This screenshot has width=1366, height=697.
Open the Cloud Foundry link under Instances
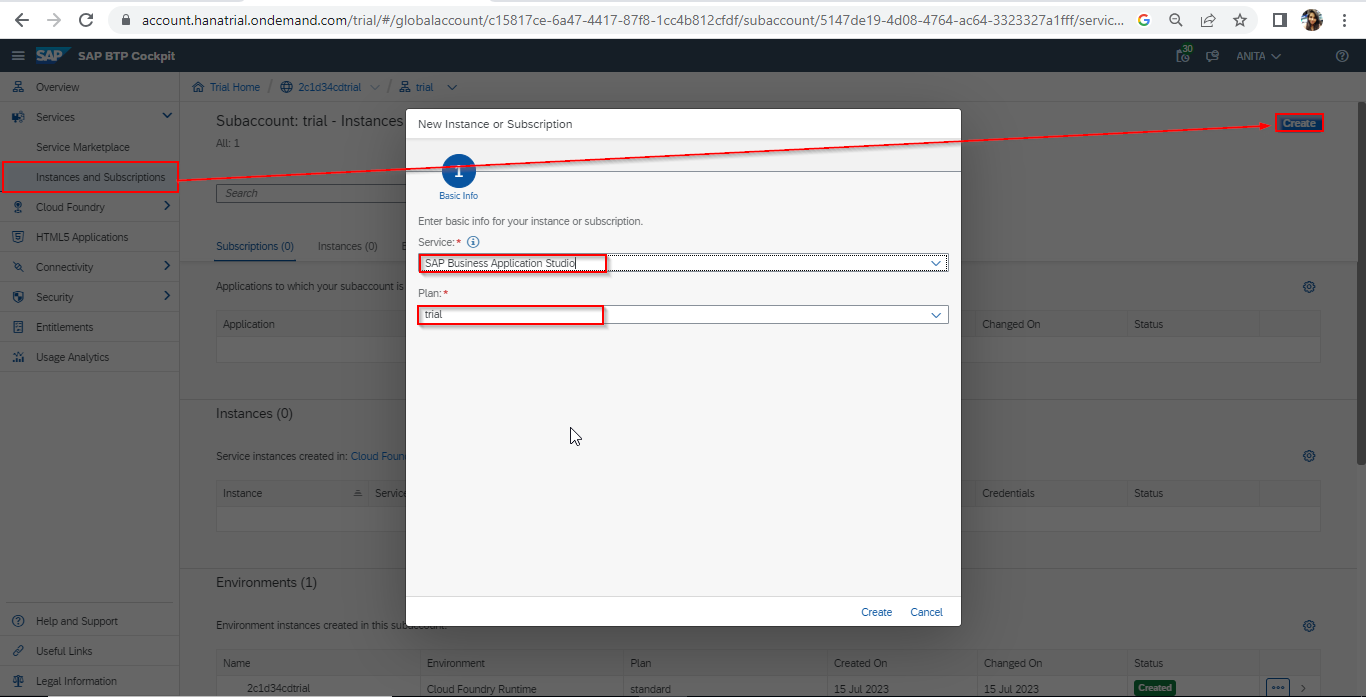click(x=378, y=456)
